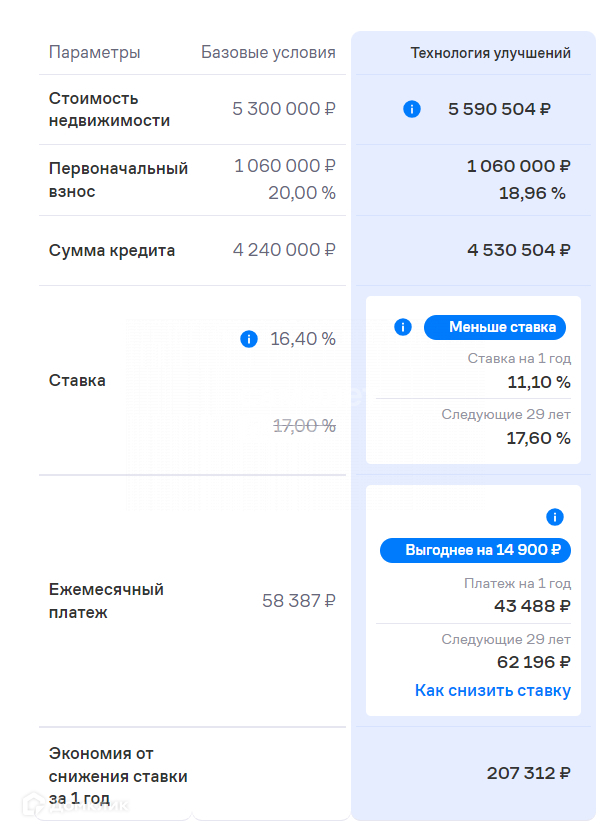This screenshot has width=611, height=831.
Task: Click the first-year rate 11,10 %
Action: (x=538, y=382)
